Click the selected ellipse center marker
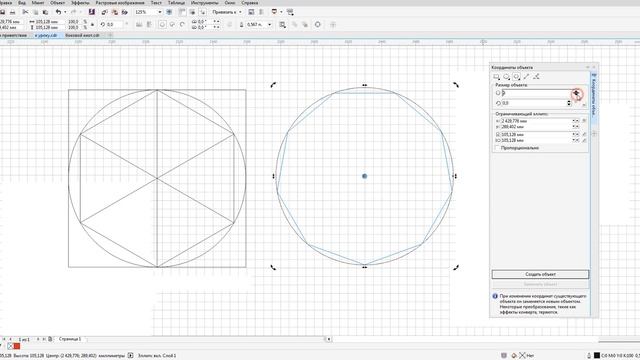640x360 pixels. [x=364, y=176]
